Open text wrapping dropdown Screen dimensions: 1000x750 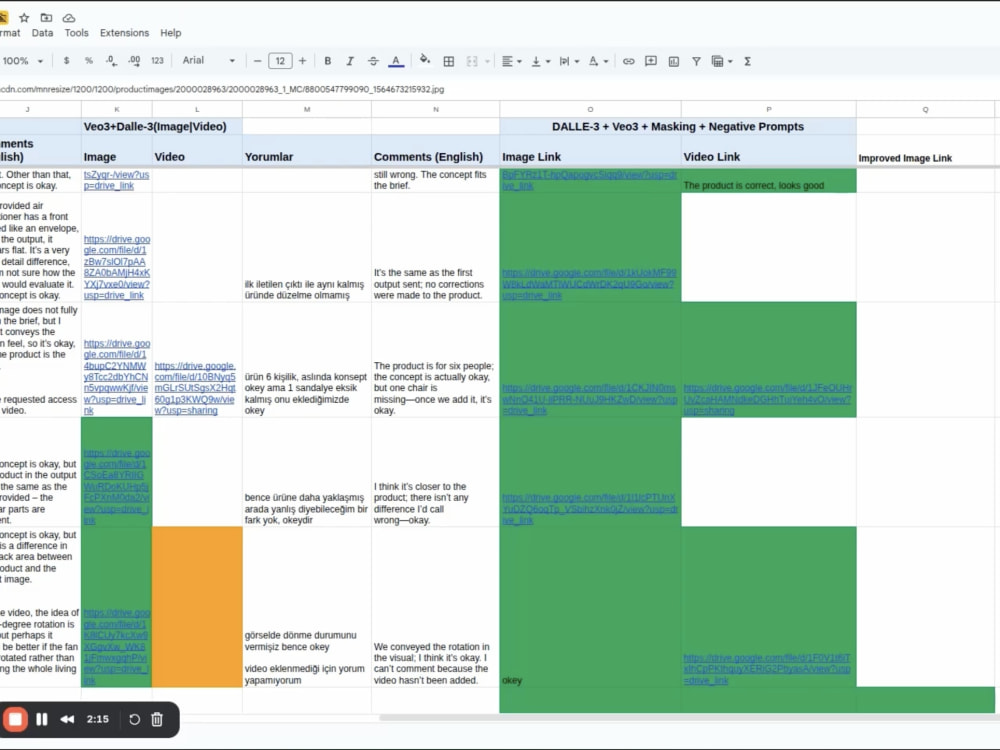click(569, 61)
